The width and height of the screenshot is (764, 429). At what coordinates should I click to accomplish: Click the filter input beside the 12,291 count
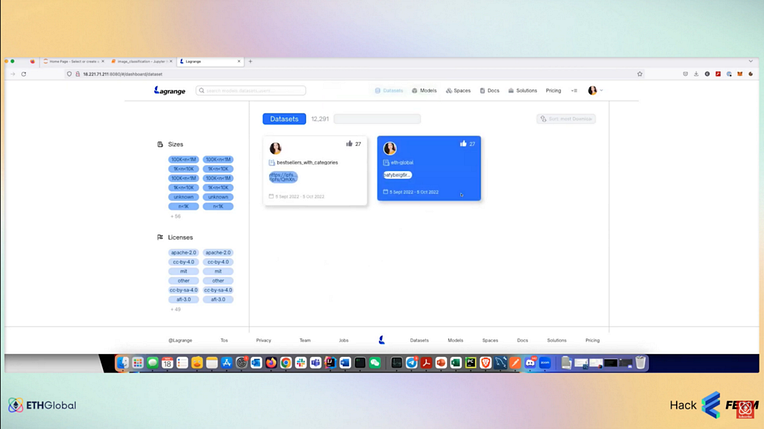(x=377, y=119)
